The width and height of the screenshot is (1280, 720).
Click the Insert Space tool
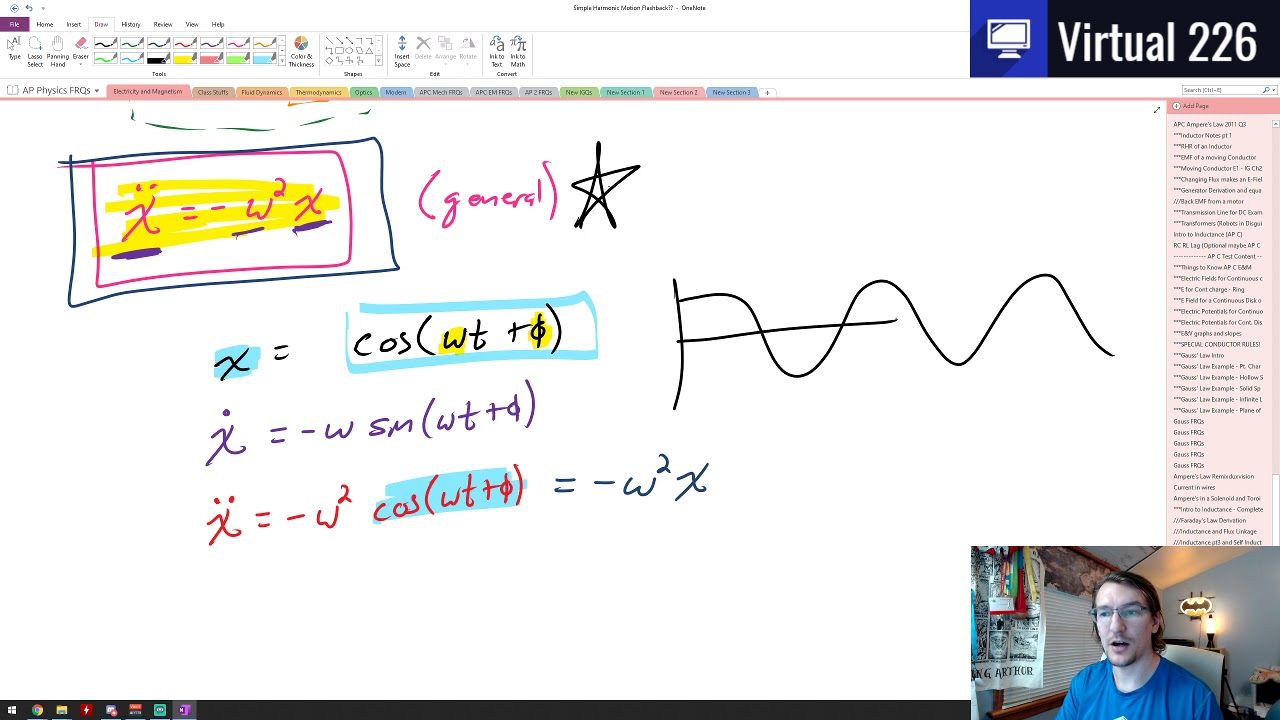point(402,52)
